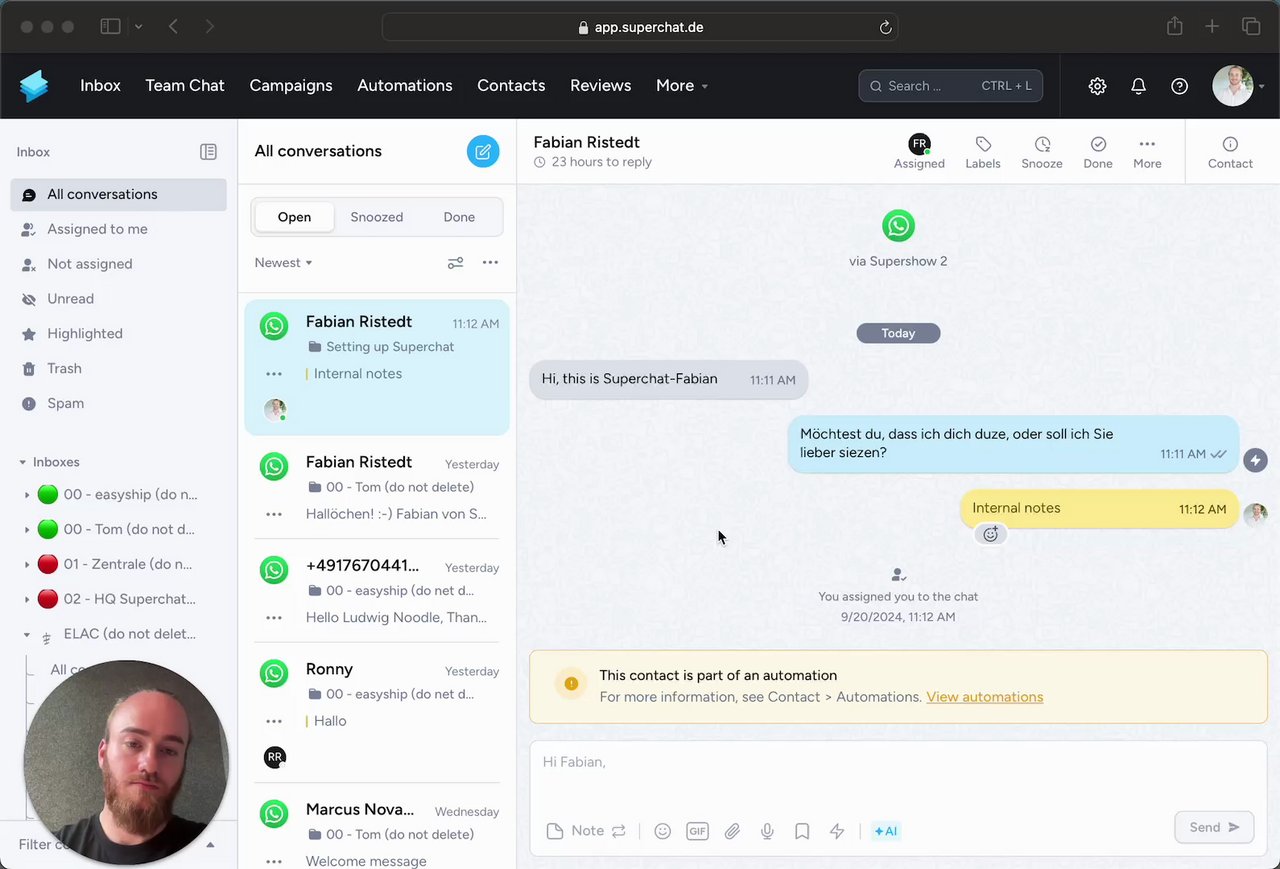Click the lightning automation badge beside message
Image resolution: width=1280 pixels, height=869 pixels.
pyautogui.click(x=1255, y=460)
